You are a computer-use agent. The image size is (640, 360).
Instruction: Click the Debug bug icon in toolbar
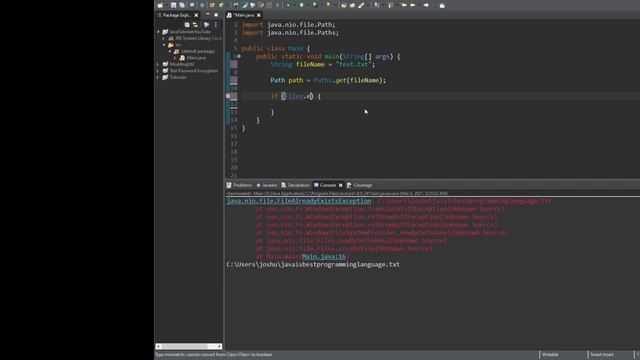[x=288, y=5]
